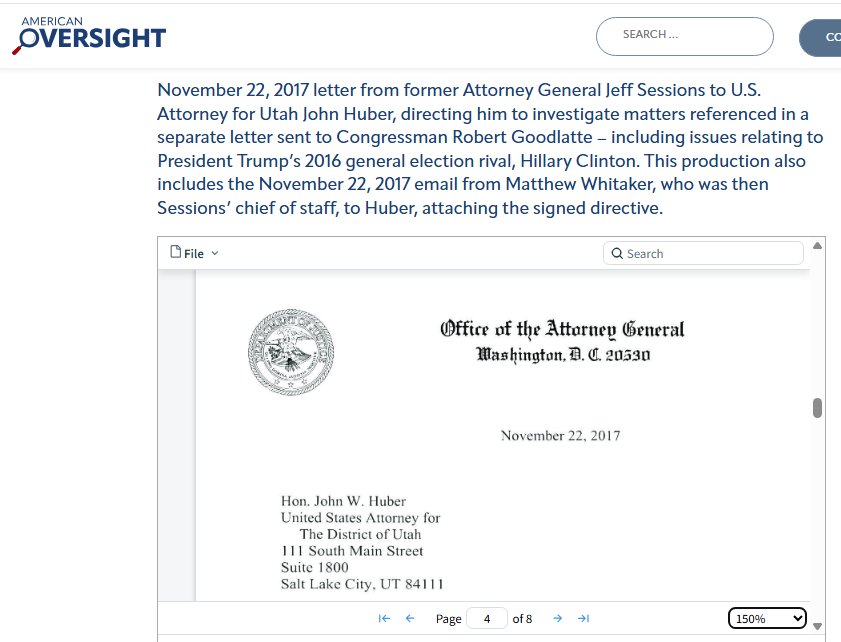Click the document viewer Search field

711,254
